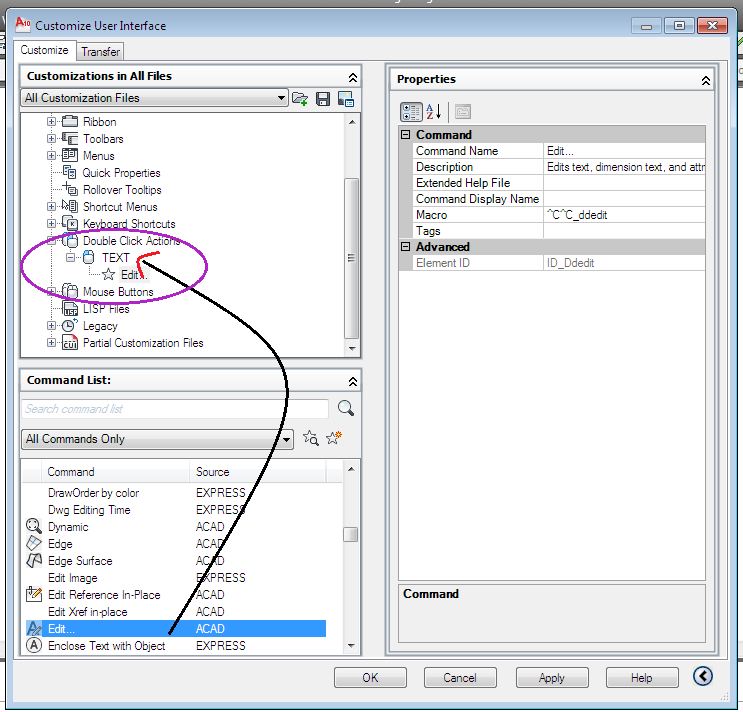Select the Edit... item under TEXT

point(134,275)
